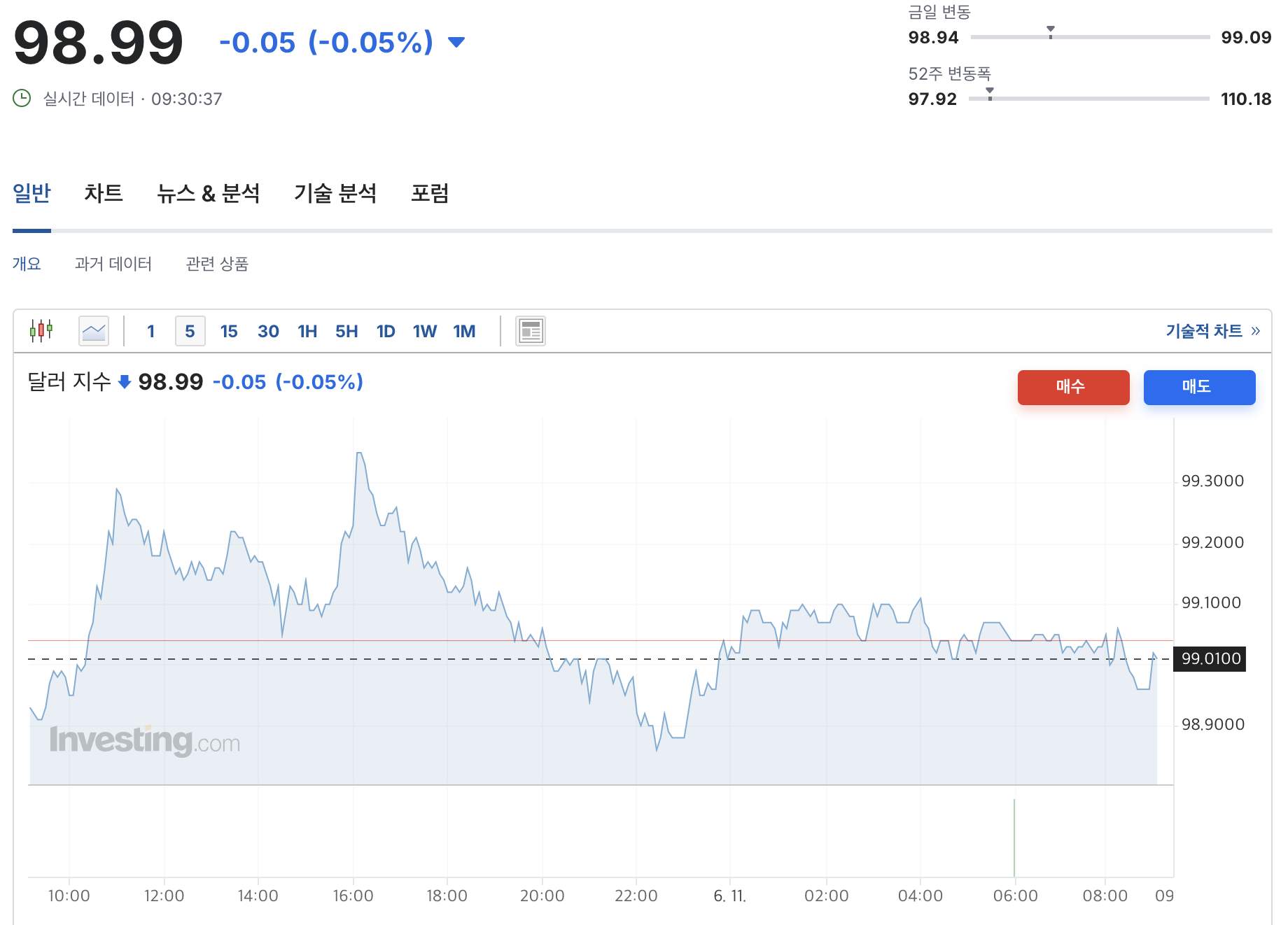Select the 1D interval
Viewport: 1288px width, 925px height.
pos(386,331)
